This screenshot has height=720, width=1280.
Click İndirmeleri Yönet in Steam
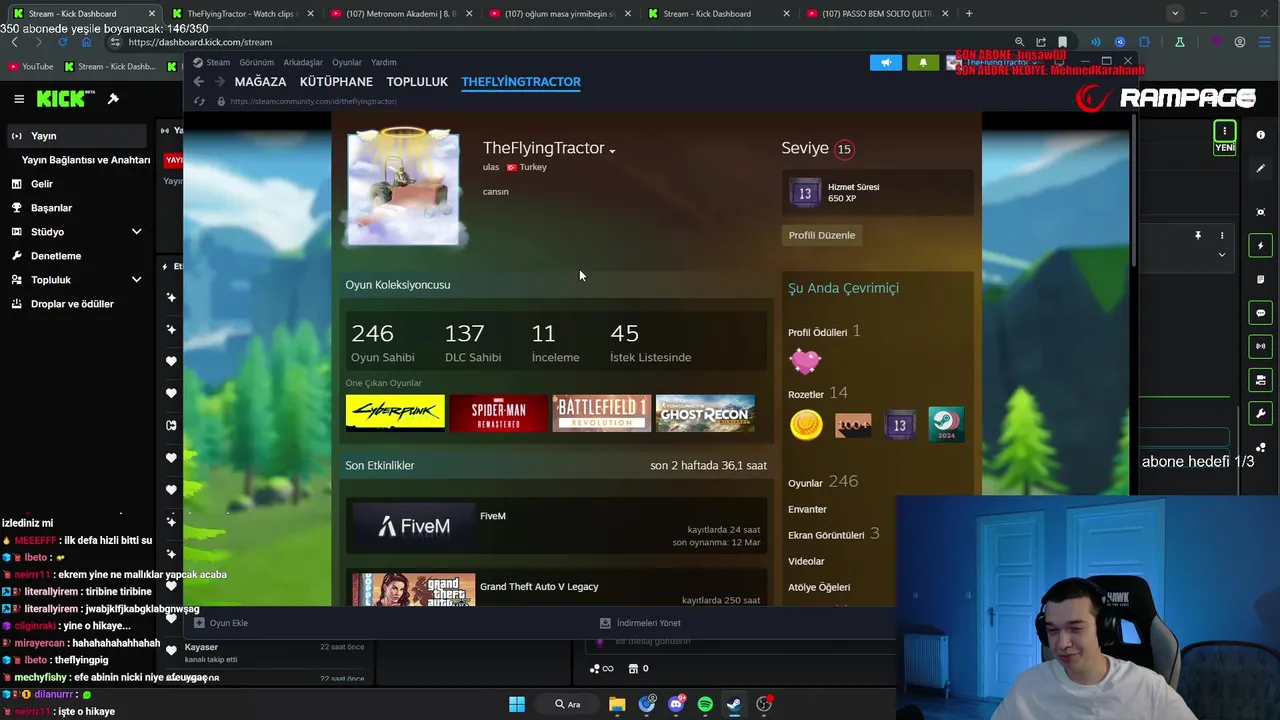(640, 623)
